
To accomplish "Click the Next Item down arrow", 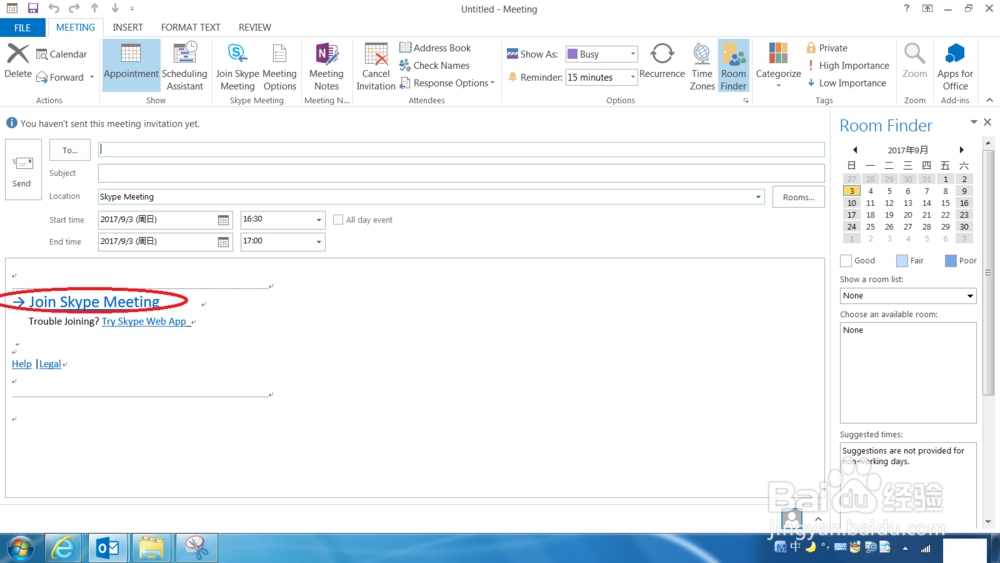I will coord(115,8).
